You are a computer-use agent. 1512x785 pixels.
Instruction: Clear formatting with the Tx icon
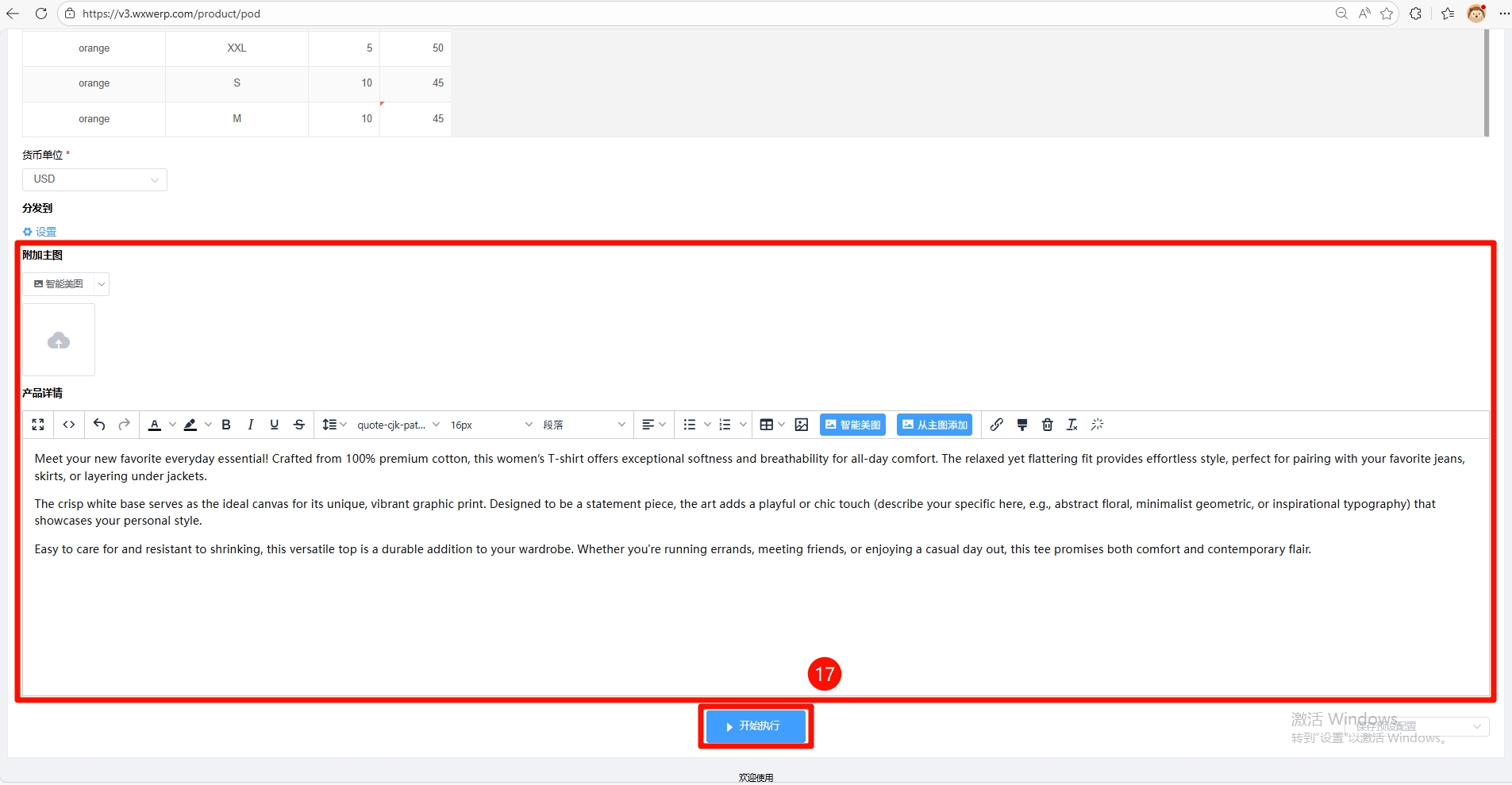pos(1072,425)
